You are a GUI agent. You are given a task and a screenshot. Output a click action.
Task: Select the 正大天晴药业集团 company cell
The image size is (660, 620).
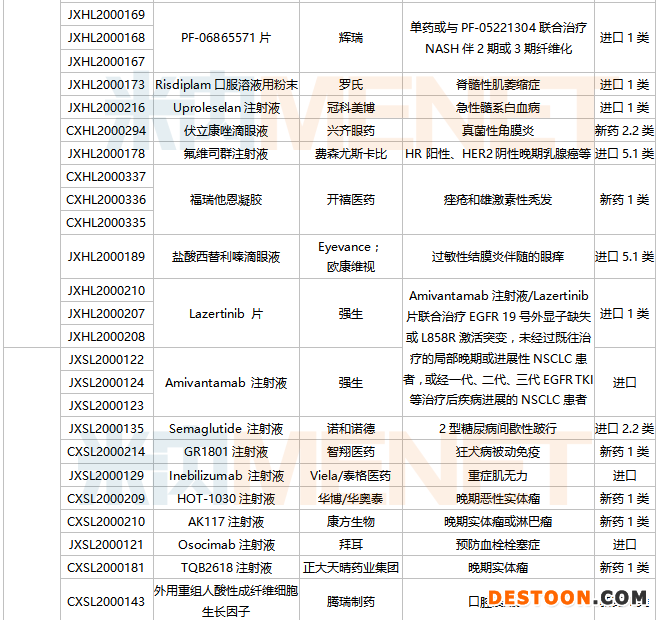point(351,568)
